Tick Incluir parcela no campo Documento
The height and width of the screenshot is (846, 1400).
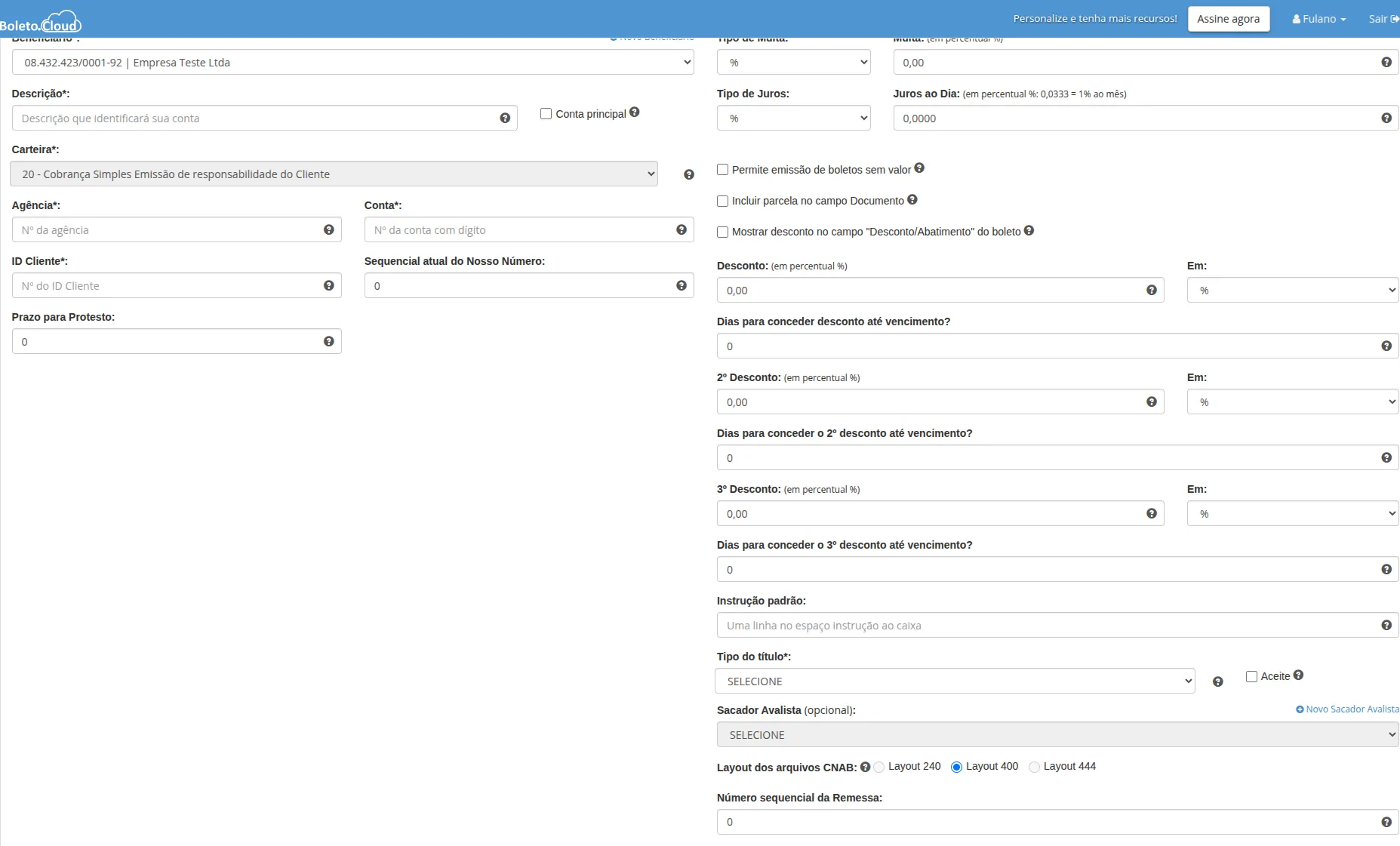click(722, 201)
